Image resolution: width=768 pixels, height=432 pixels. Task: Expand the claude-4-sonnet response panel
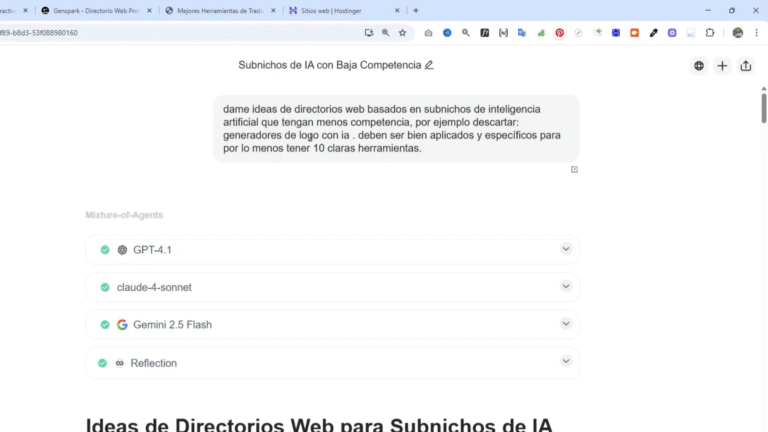[x=566, y=286]
